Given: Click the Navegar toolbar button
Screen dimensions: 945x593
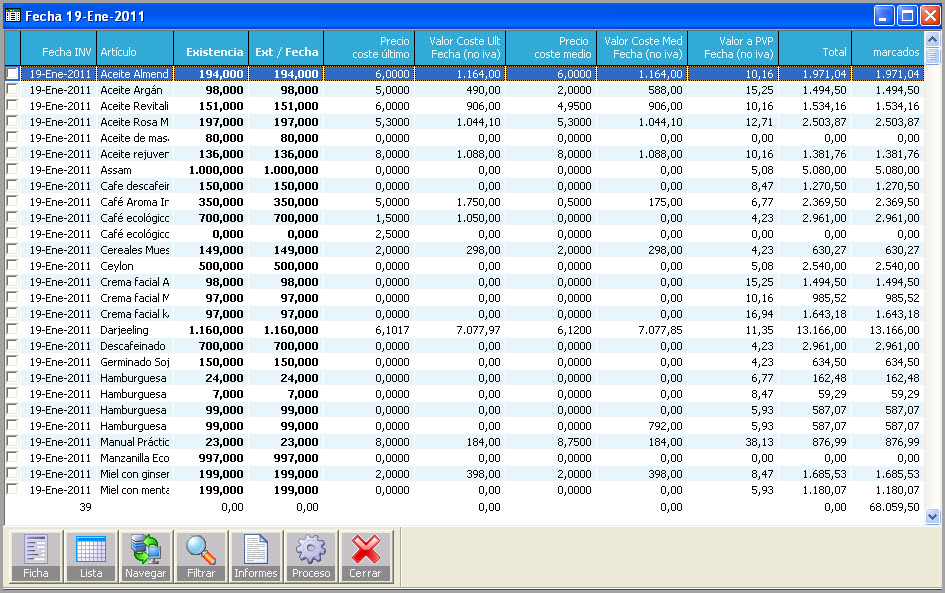Looking at the screenshot, I should 145,556.
